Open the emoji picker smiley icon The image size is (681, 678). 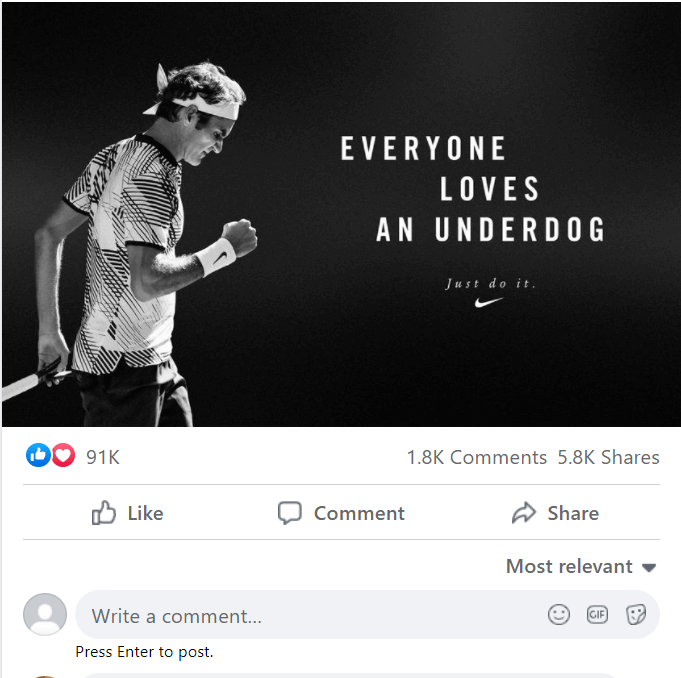click(x=559, y=615)
